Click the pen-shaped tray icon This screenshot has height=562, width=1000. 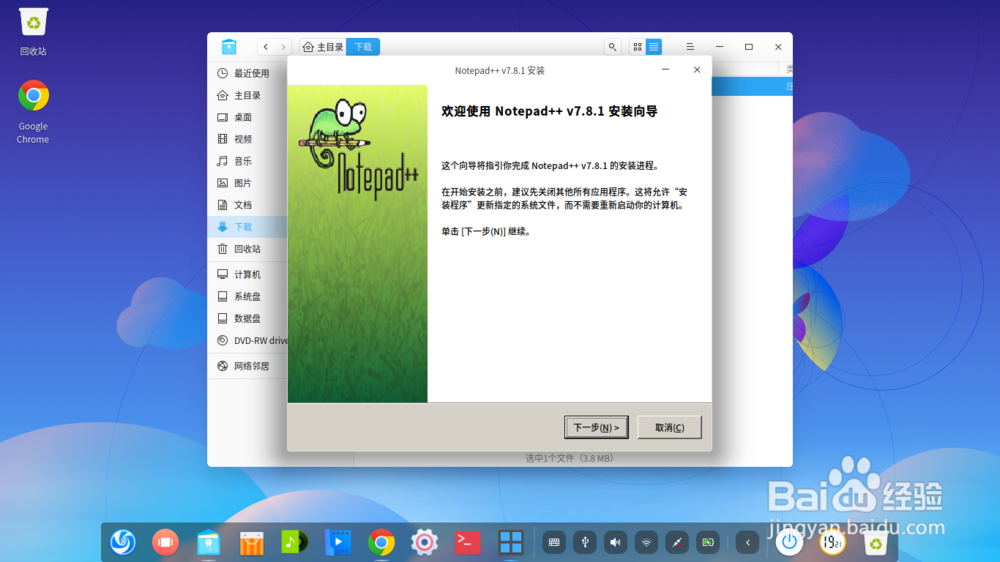pos(677,542)
